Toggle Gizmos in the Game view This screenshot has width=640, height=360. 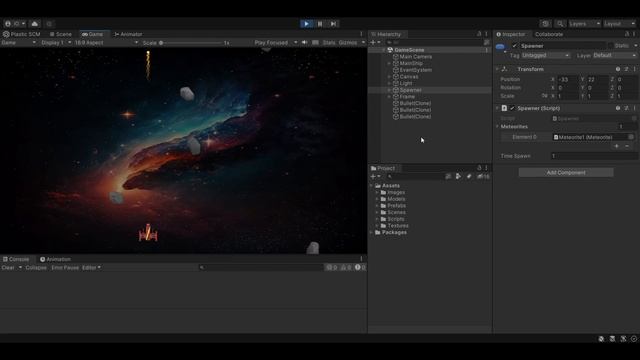(348, 42)
